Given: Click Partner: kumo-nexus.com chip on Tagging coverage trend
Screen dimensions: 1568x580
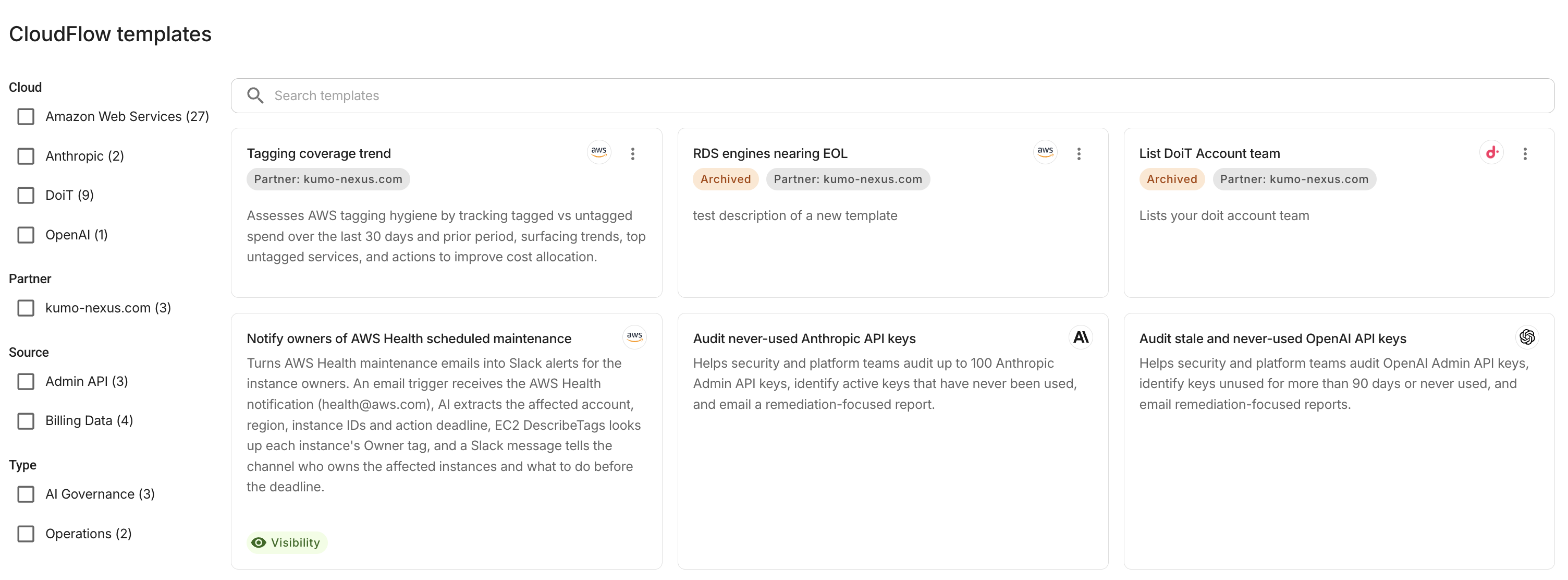Looking at the screenshot, I should coord(328,179).
